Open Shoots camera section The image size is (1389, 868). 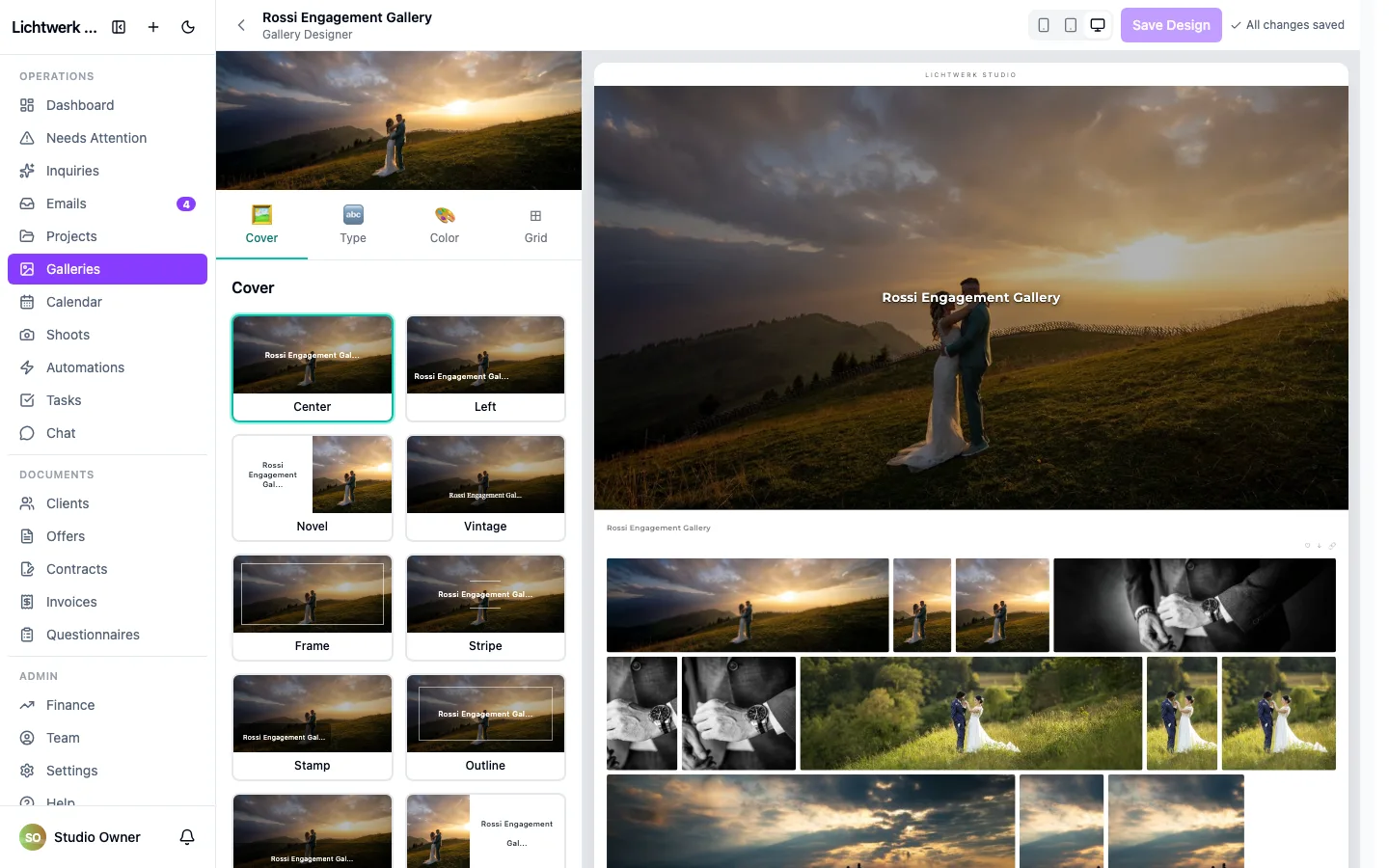tap(107, 335)
